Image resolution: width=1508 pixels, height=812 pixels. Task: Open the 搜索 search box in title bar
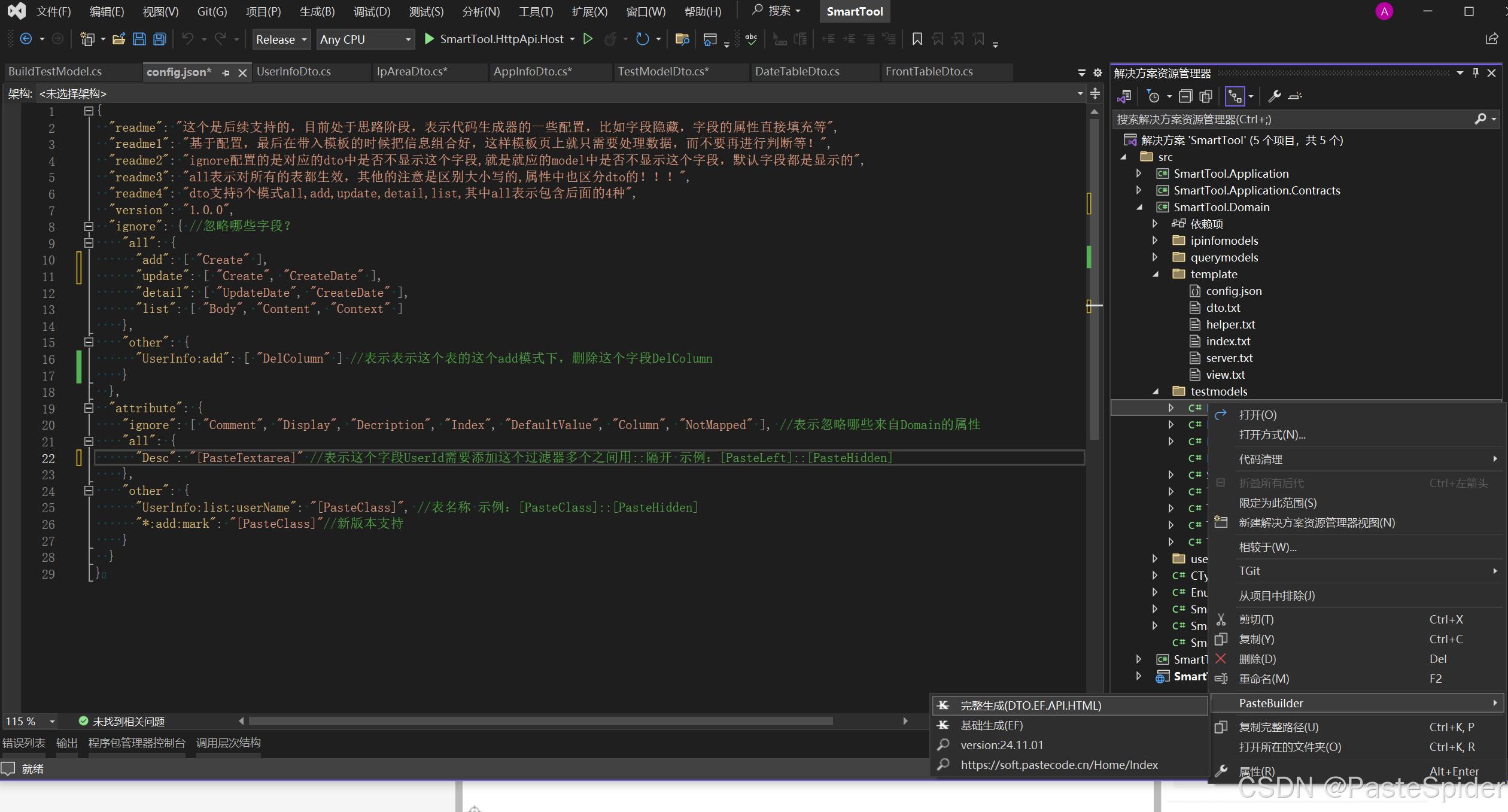point(777,11)
